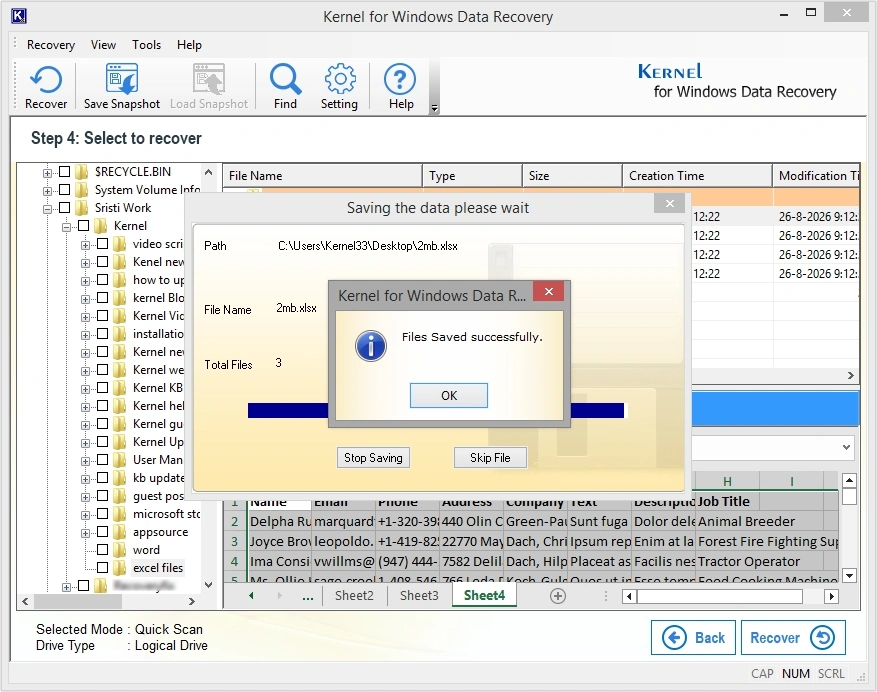Switch to Sheet2 tab
Screen dimensions: 877x692
tap(354, 596)
